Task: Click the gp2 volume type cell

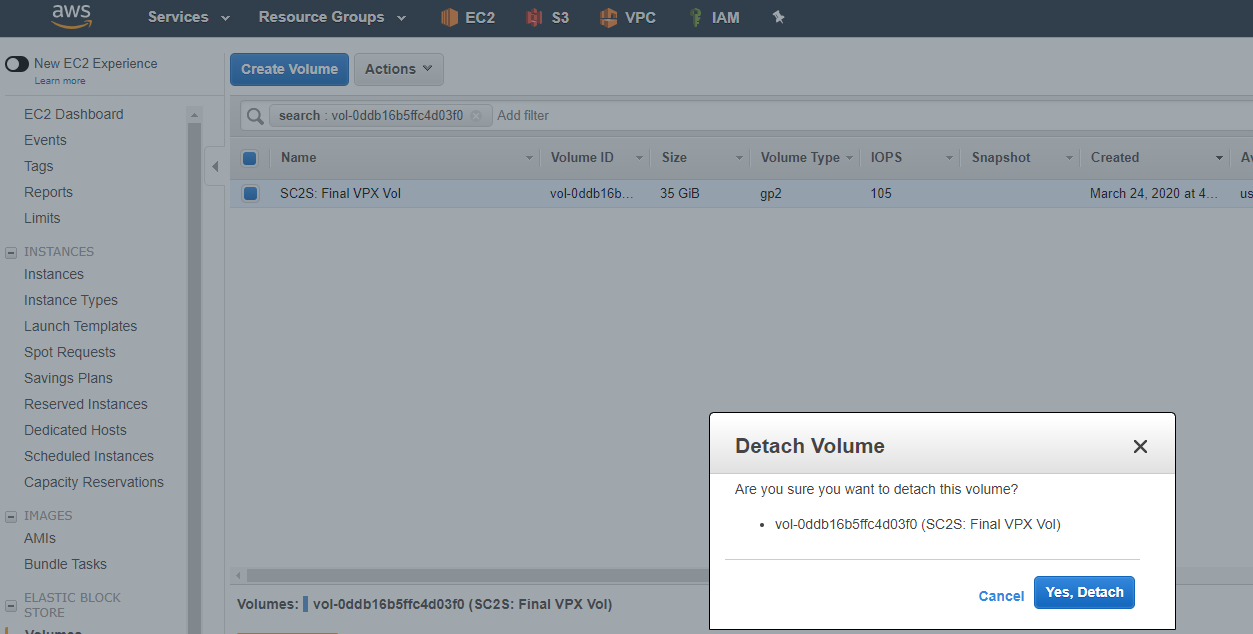Action: (771, 194)
